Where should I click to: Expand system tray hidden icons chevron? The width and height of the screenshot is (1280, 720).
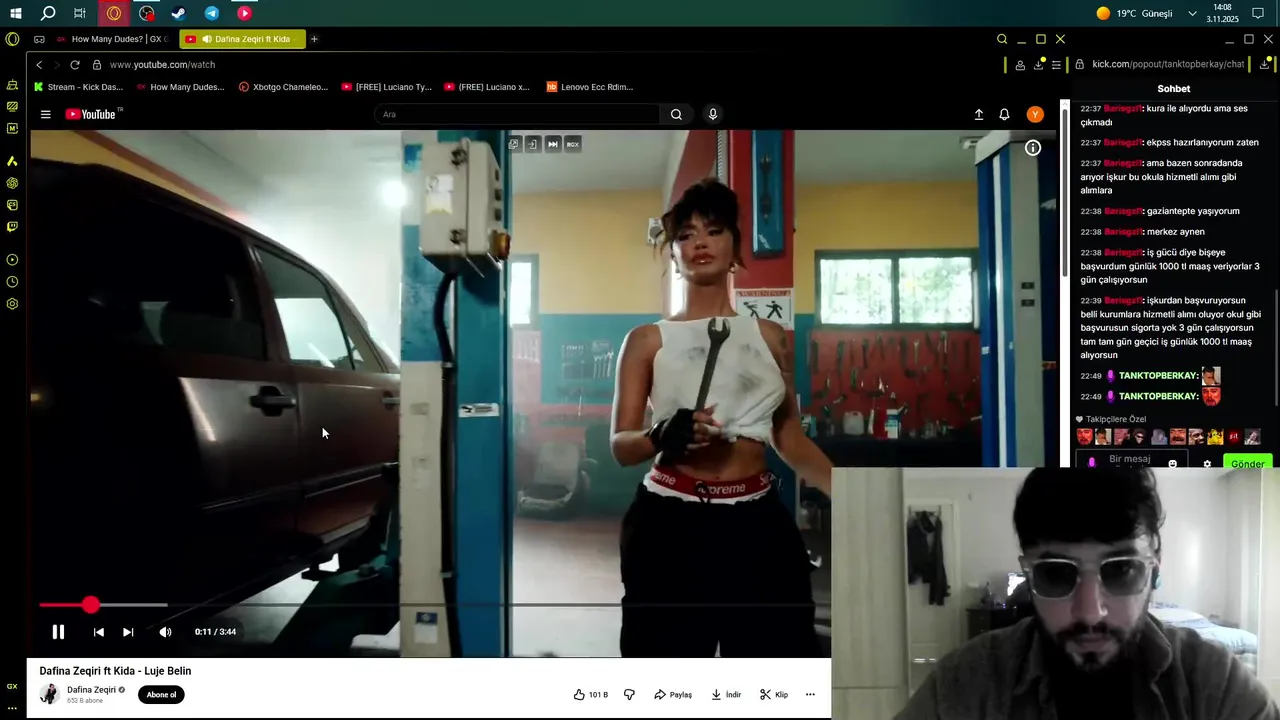pyautogui.click(x=1192, y=14)
